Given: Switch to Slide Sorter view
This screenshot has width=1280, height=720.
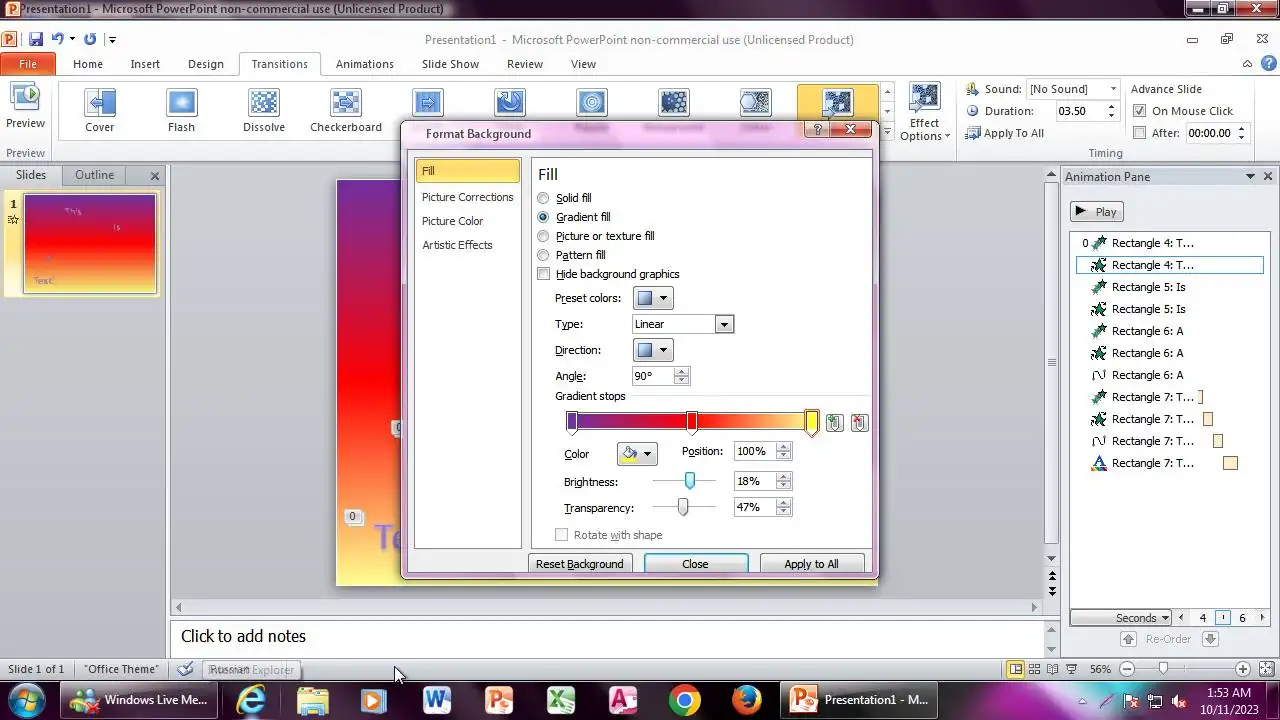Looking at the screenshot, I should [1035, 669].
